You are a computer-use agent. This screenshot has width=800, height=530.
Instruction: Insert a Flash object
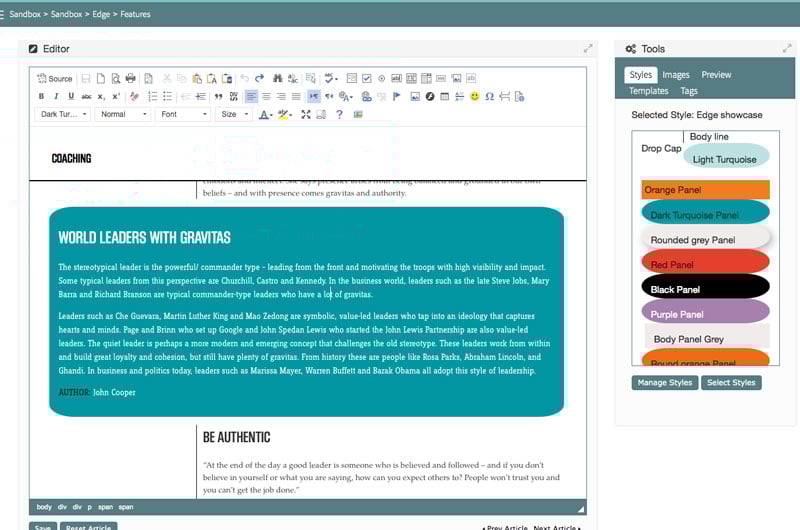click(430, 96)
